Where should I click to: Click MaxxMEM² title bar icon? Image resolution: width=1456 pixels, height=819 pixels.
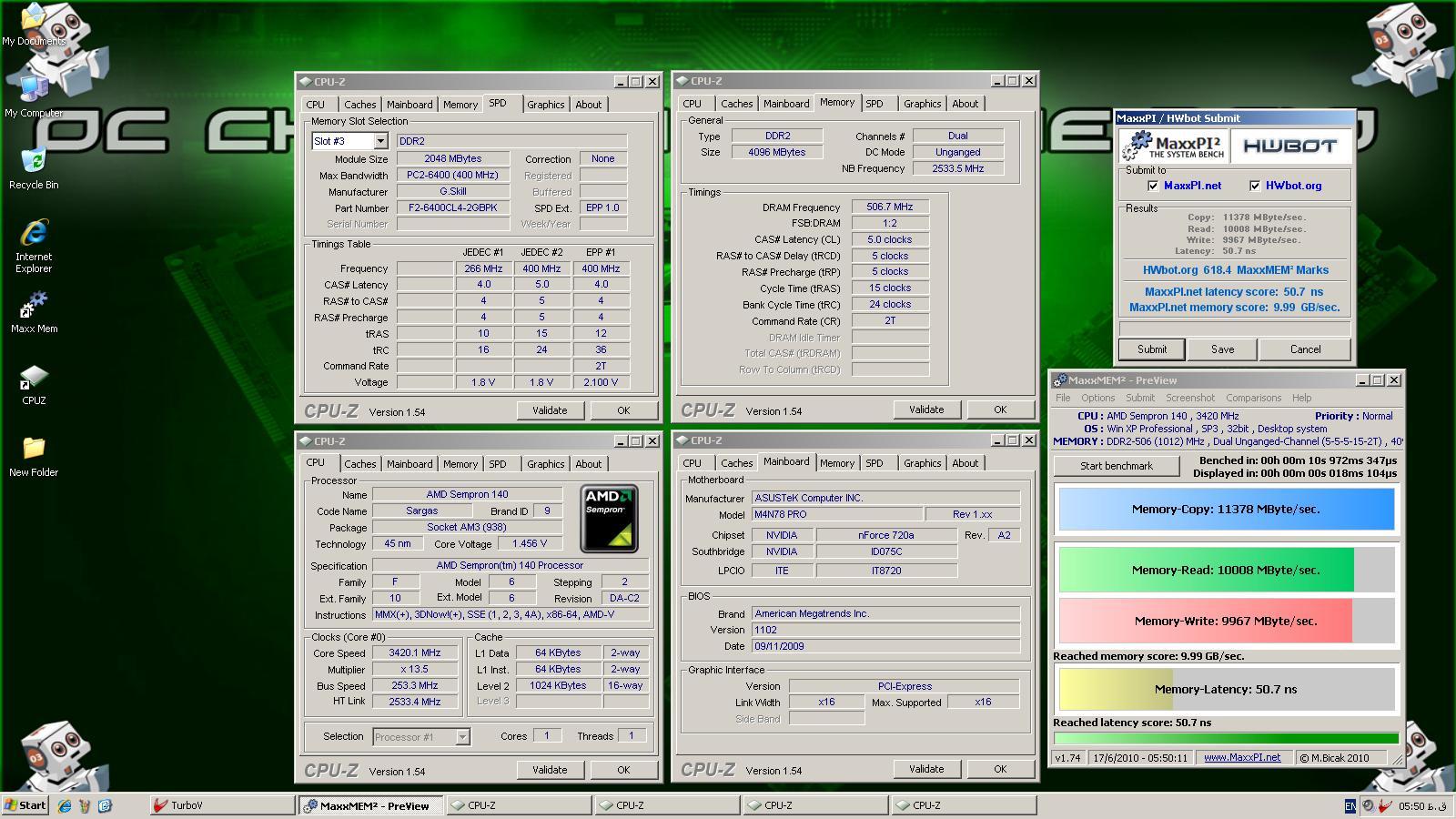(1060, 380)
